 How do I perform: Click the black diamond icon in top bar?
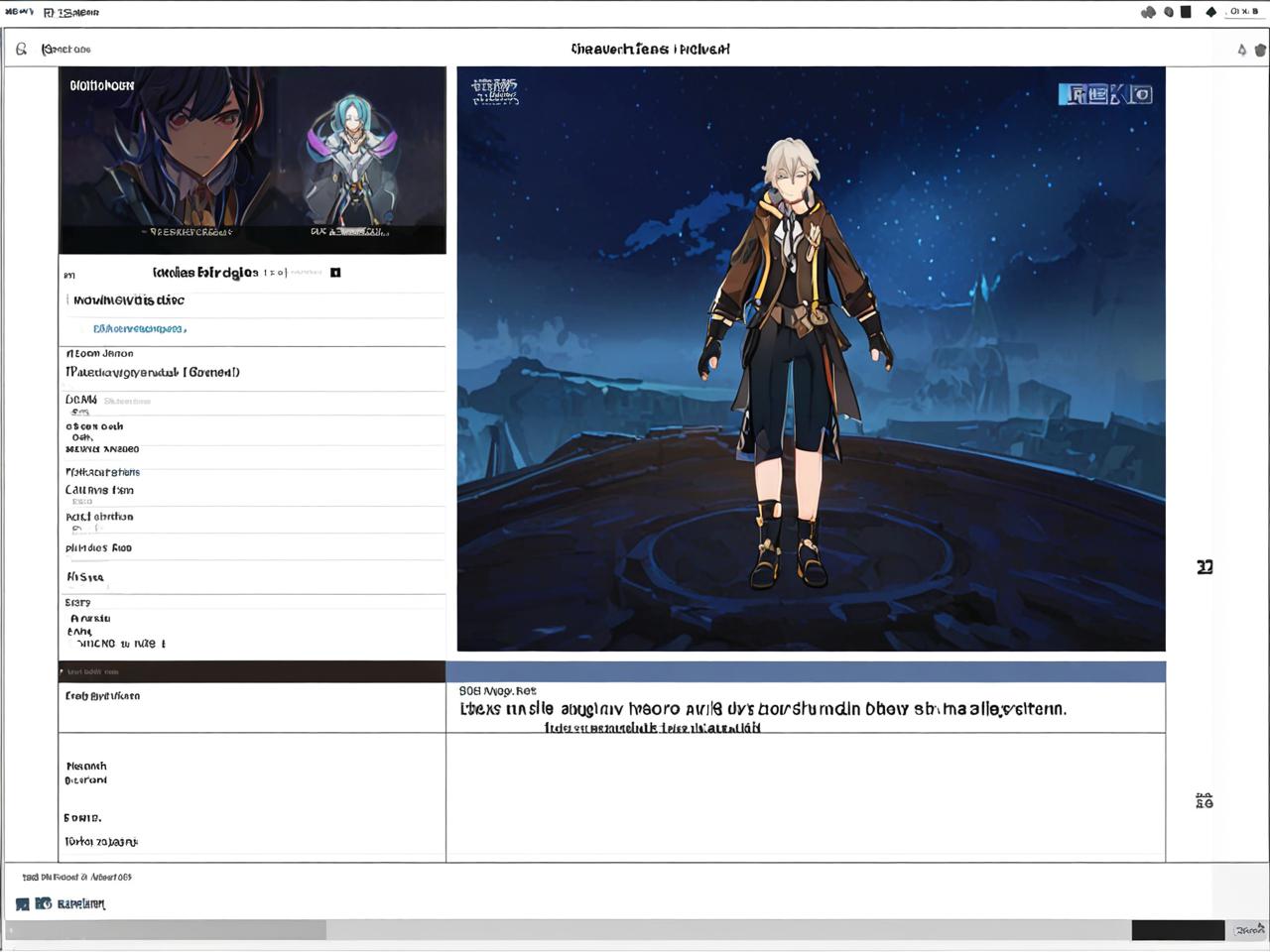pos(1210,12)
